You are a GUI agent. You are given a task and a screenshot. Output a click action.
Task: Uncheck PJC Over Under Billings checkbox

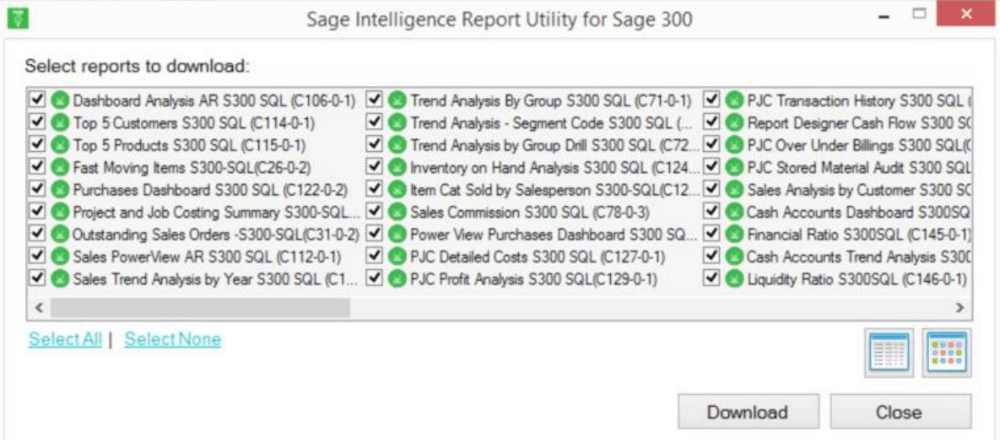pyautogui.click(x=712, y=144)
